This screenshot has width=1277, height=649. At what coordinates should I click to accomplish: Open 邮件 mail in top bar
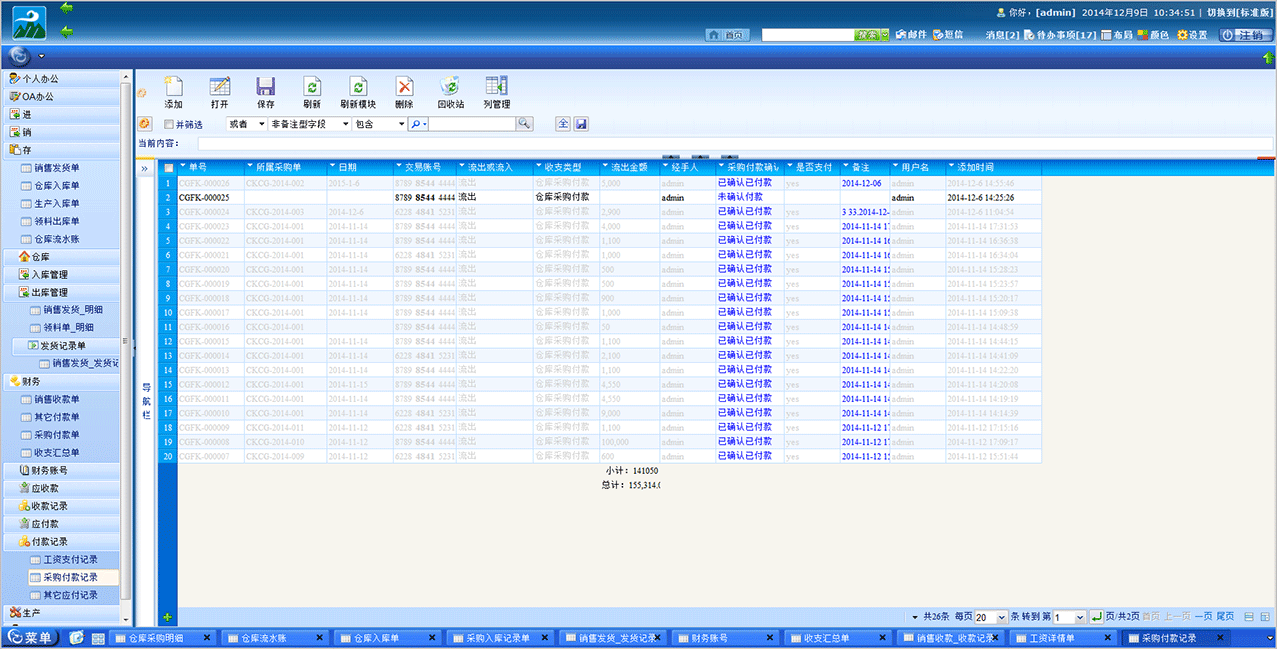(x=911, y=35)
